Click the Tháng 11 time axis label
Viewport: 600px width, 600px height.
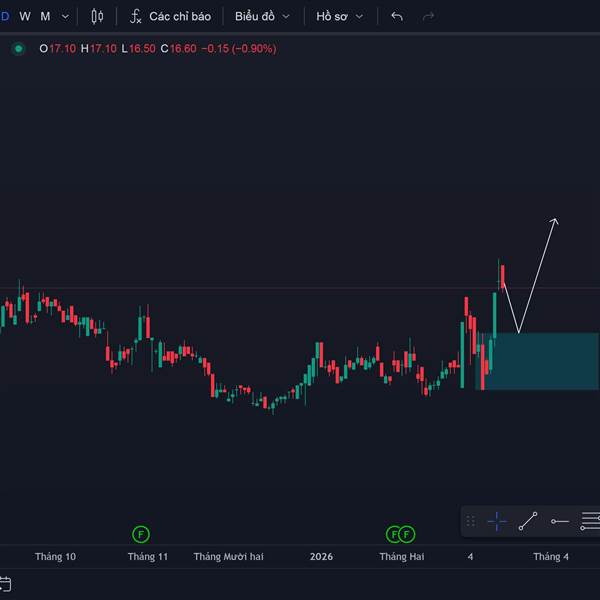pos(148,556)
